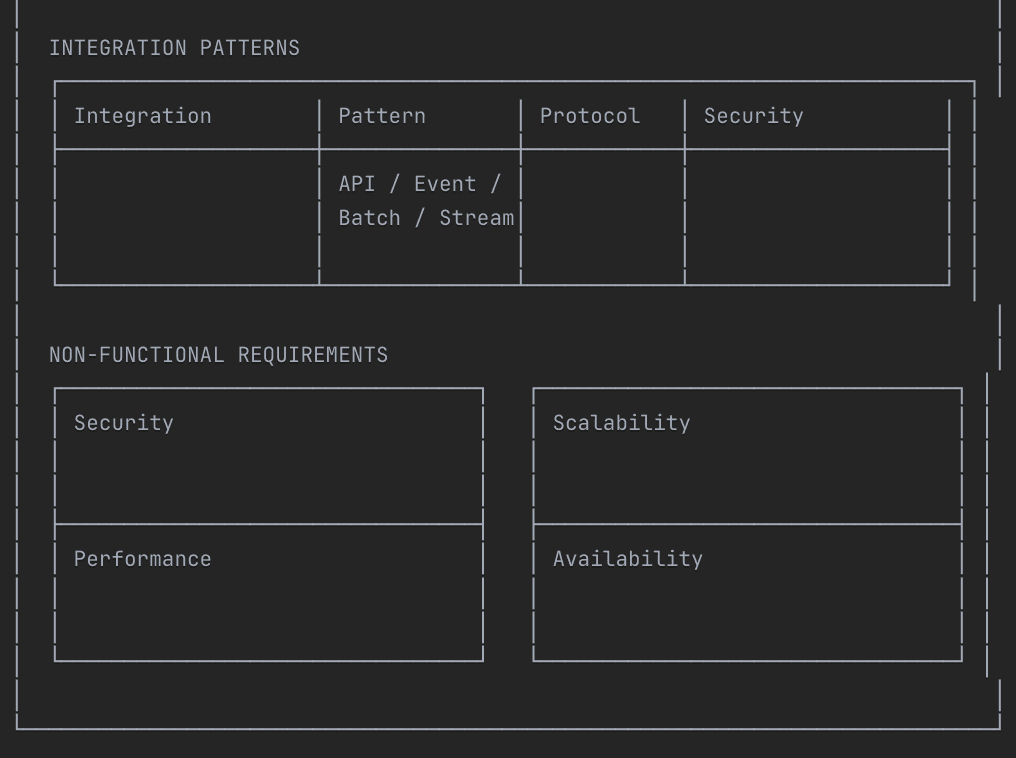Click the empty cell under Protocol column
Screen dimensions: 1016x758
coord(602,218)
